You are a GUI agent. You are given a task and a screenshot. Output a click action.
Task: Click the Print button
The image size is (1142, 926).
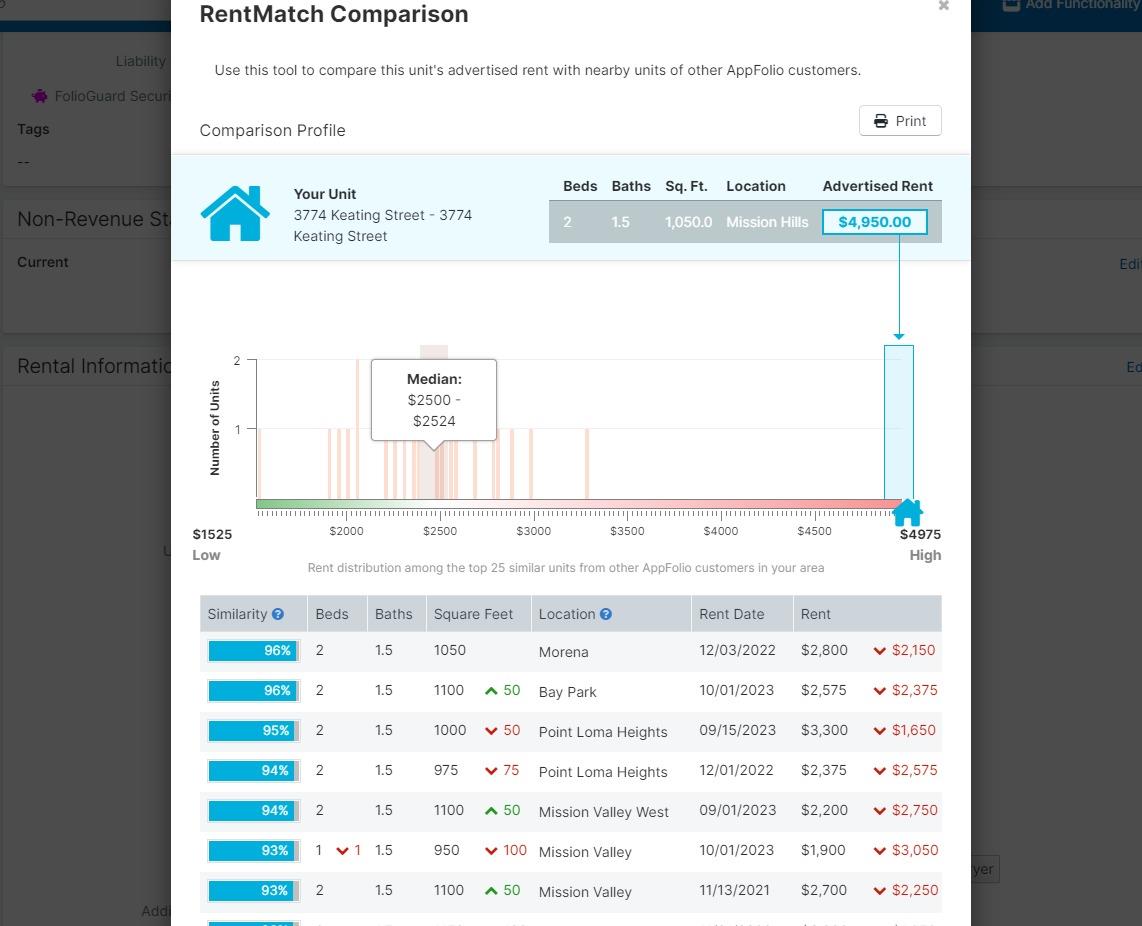click(x=900, y=121)
